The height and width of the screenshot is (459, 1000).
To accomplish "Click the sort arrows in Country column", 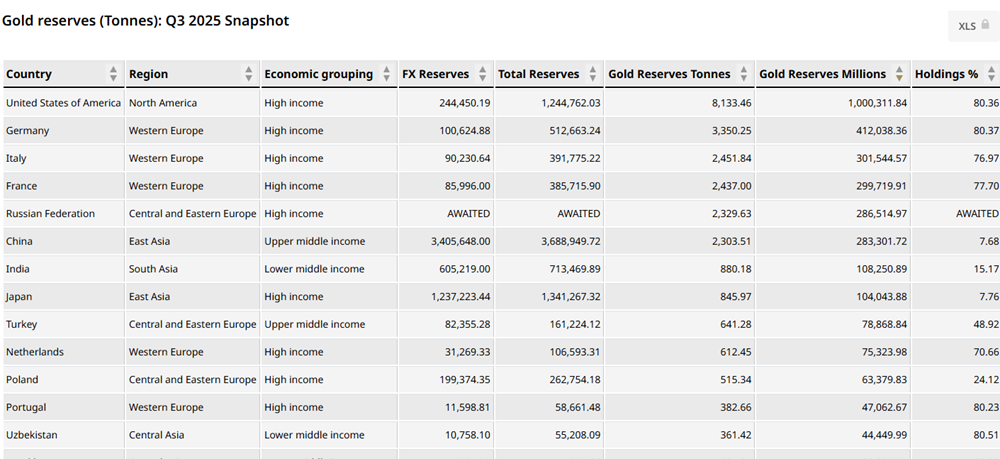I will point(113,74).
